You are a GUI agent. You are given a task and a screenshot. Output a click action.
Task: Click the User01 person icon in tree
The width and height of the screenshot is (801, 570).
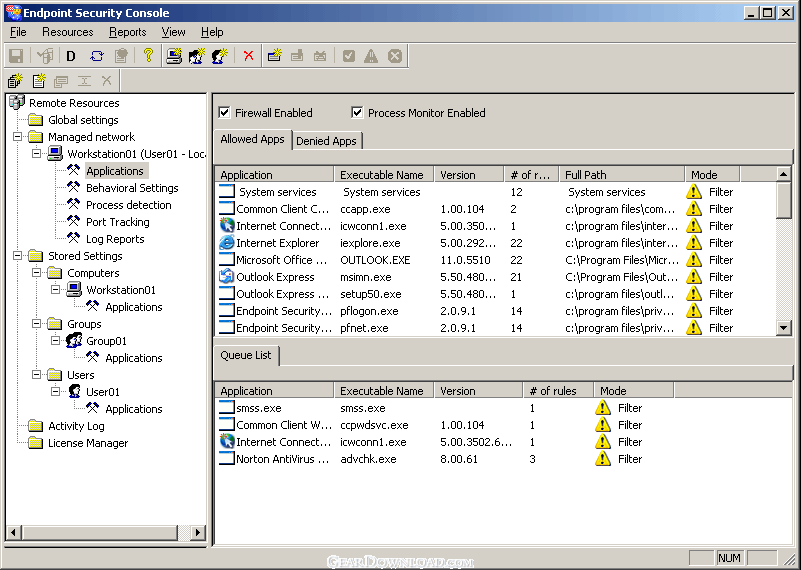point(74,391)
